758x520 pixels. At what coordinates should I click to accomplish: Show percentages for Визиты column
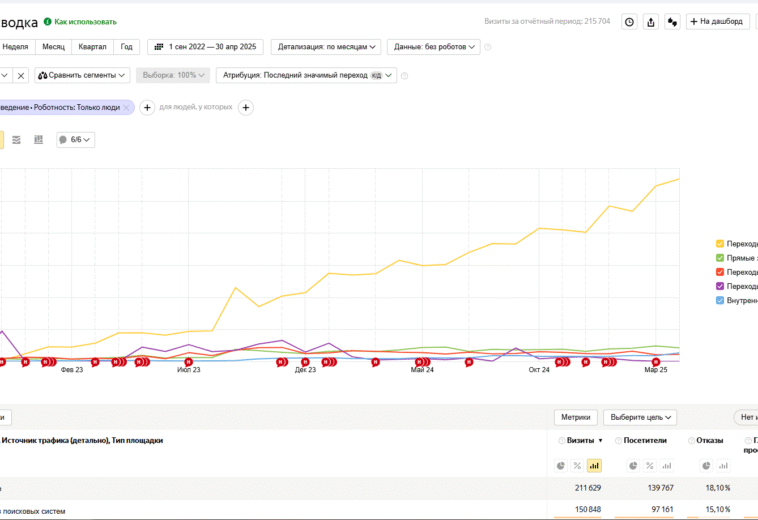point(577,466)
